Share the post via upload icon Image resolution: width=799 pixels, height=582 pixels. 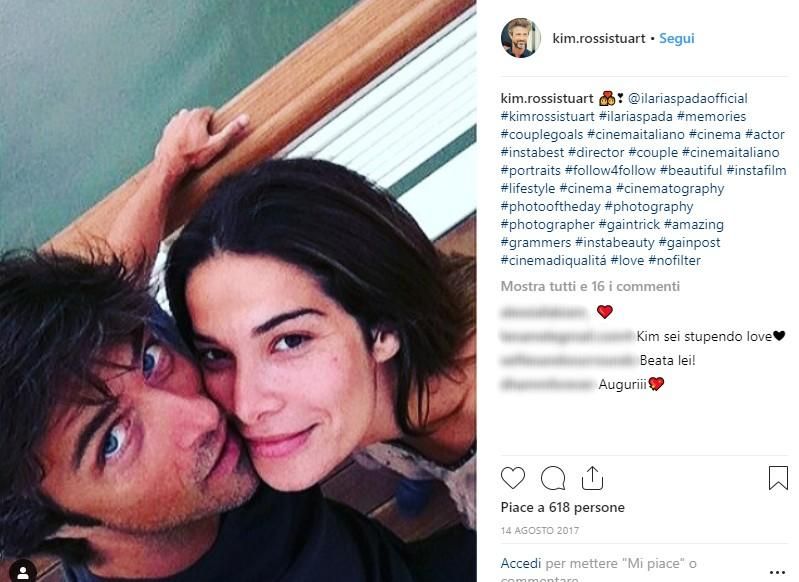pos(592,478)
